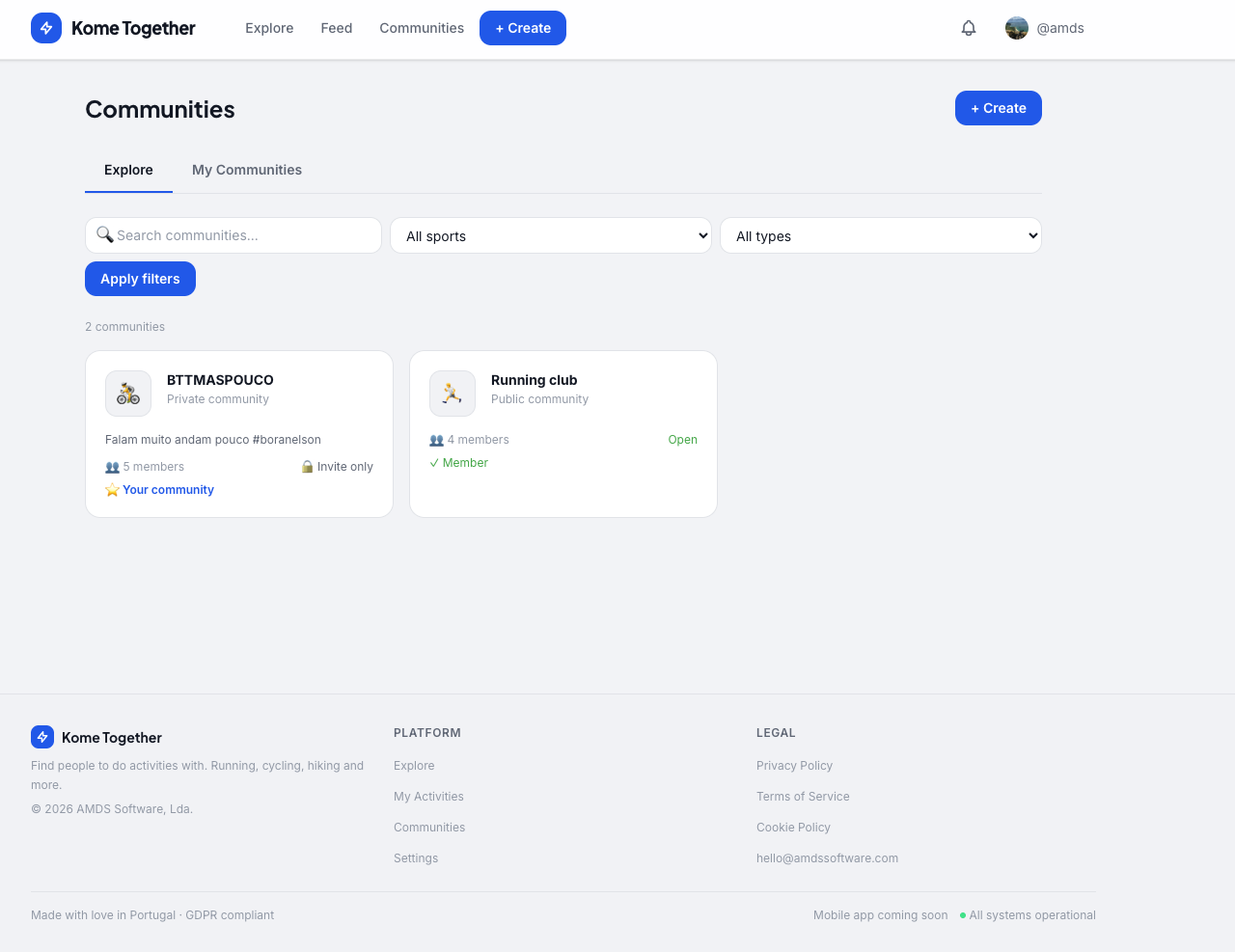This screenshot has width=1235, height=952.
Task: Click the Create button beside Communities heading
Action: click(999, 108)
